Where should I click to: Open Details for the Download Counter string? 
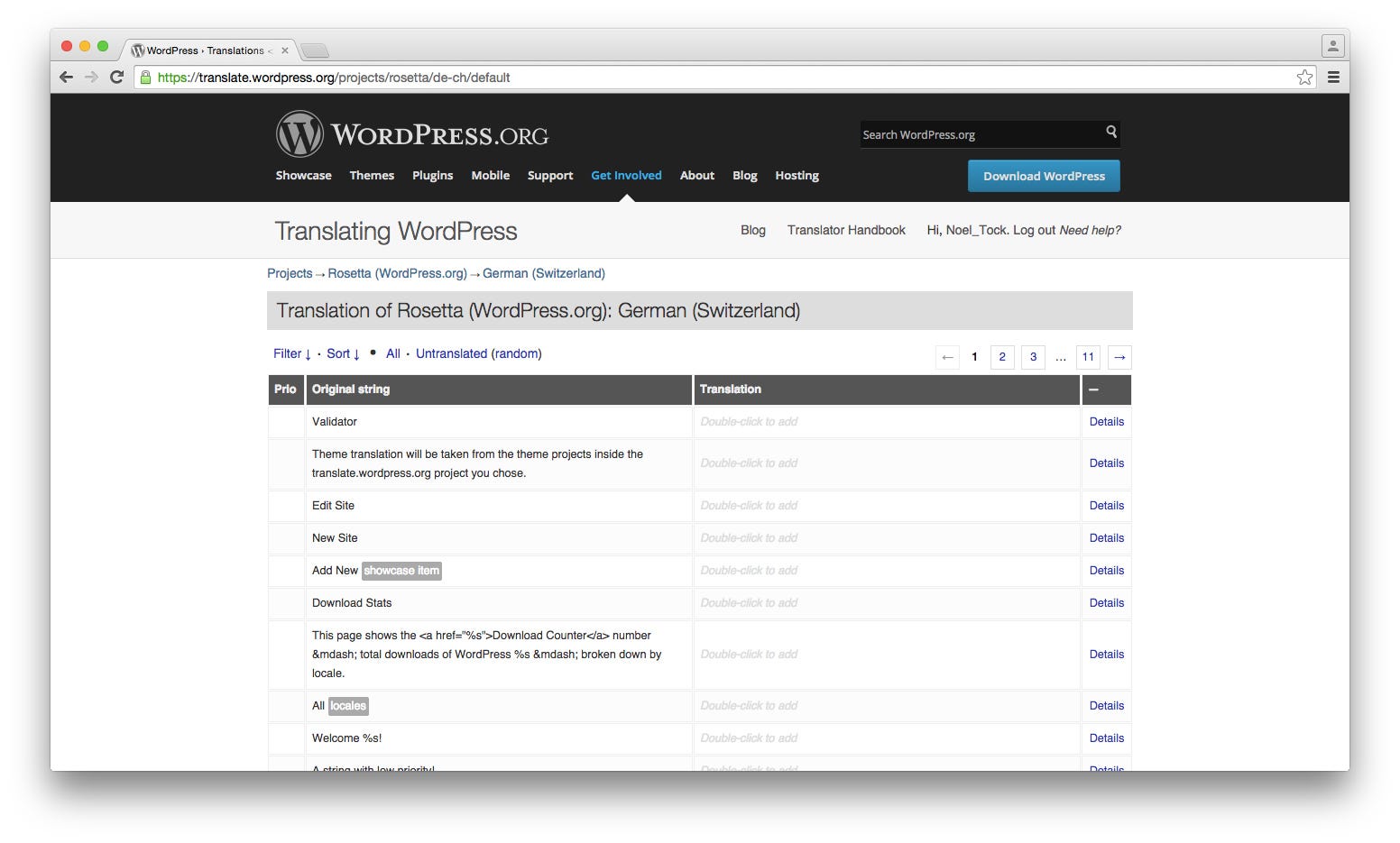tap(1107, 654)
